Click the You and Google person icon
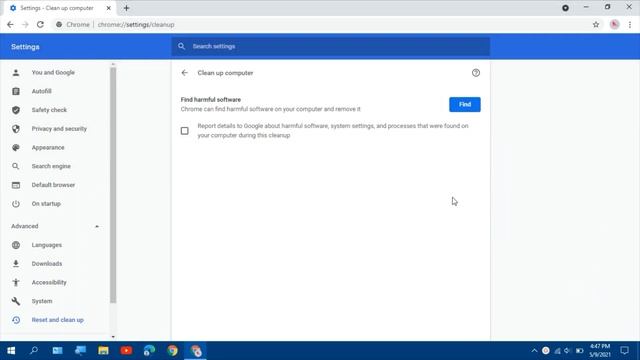Viewport: 640px width, 360px height. pos(16,72)
